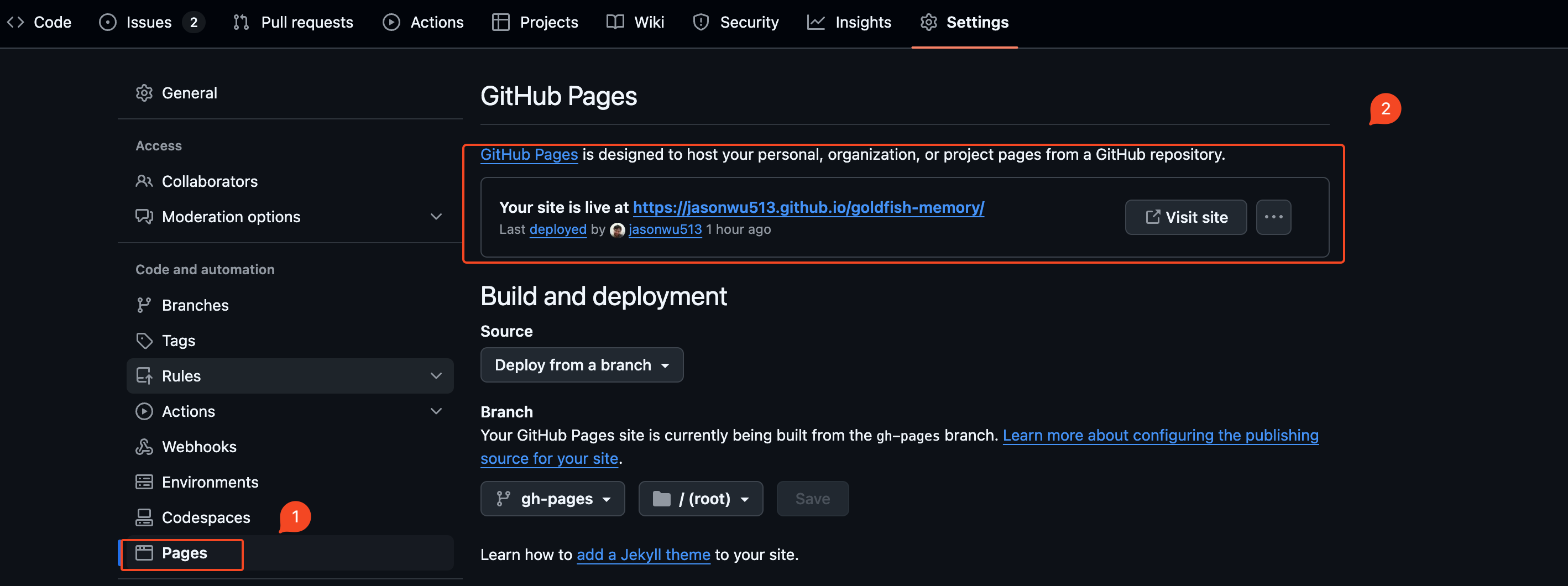Click the Insights graph icon
This screenshot has height=586, width=1568.
click(x=816, y=23)
